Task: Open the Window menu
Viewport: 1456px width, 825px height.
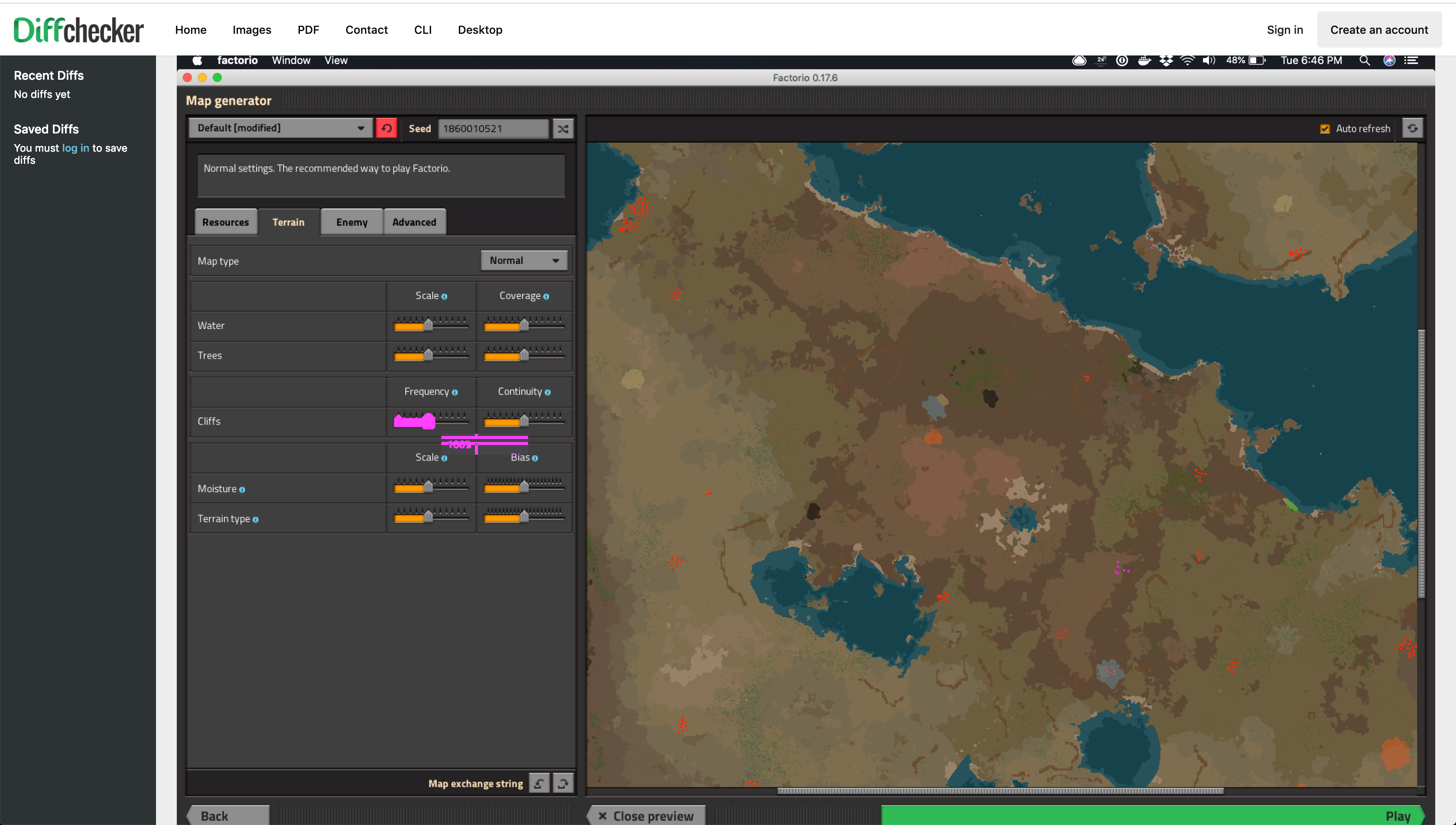Action: [291, 61]
